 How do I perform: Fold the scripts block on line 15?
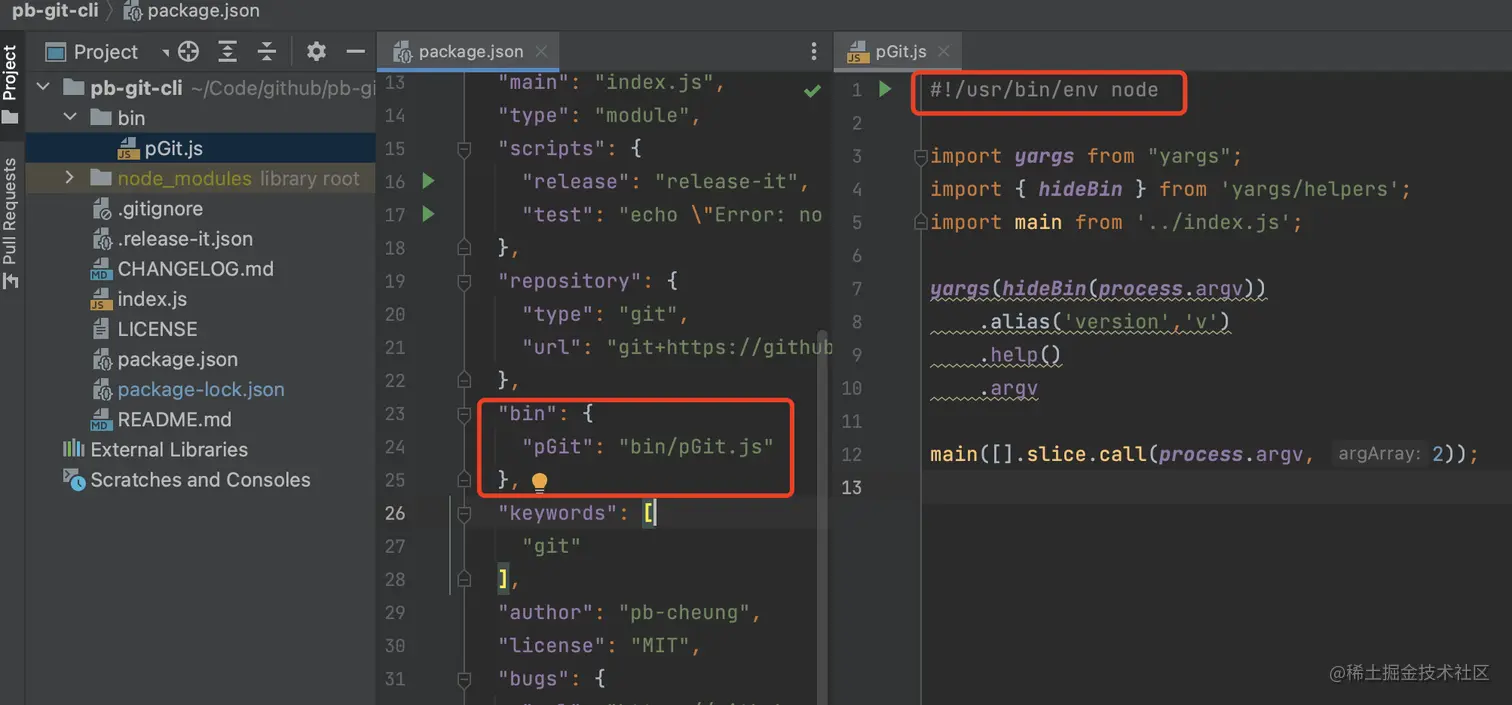click(x=464, y=149)
